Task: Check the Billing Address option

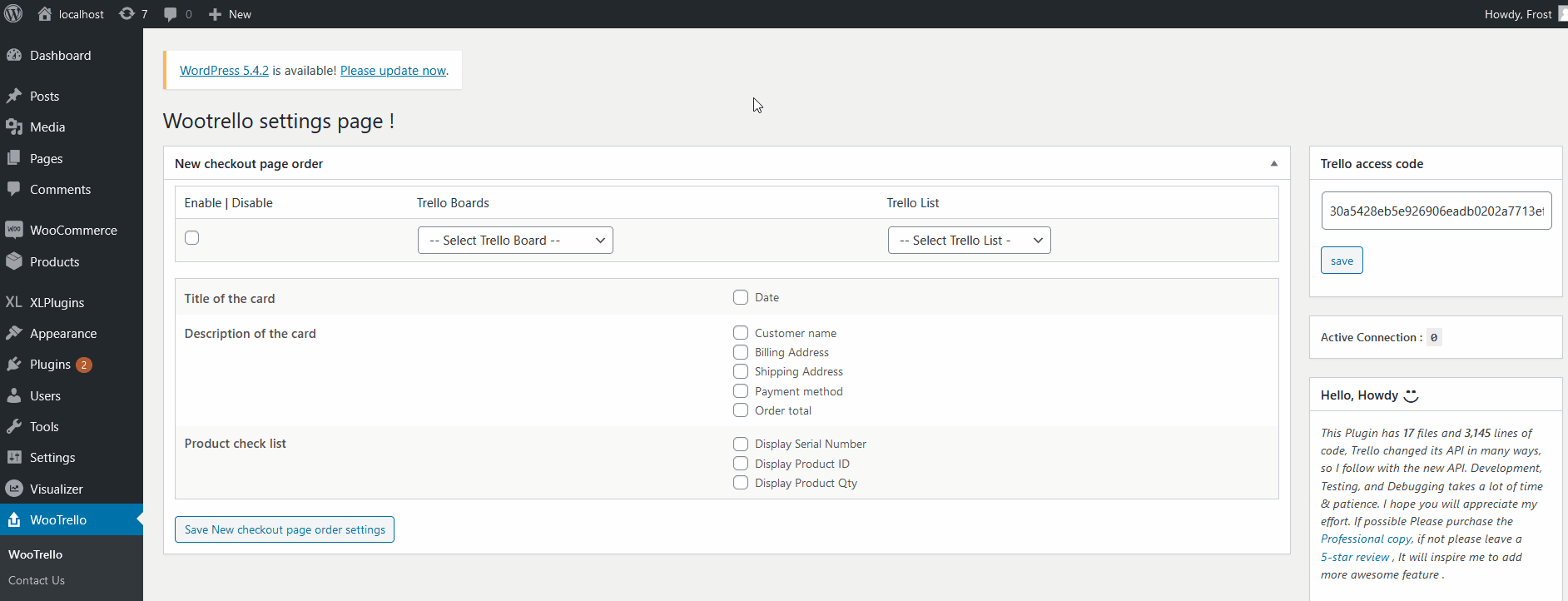Action: [741, 352]
